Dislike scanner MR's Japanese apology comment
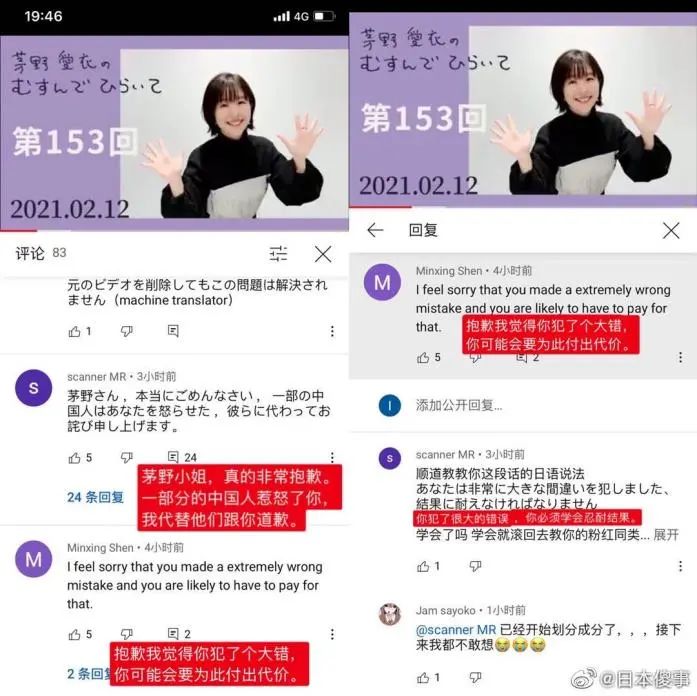Image resolution: width=697 pixels, height=696 pixels. (x=127, y=457)
